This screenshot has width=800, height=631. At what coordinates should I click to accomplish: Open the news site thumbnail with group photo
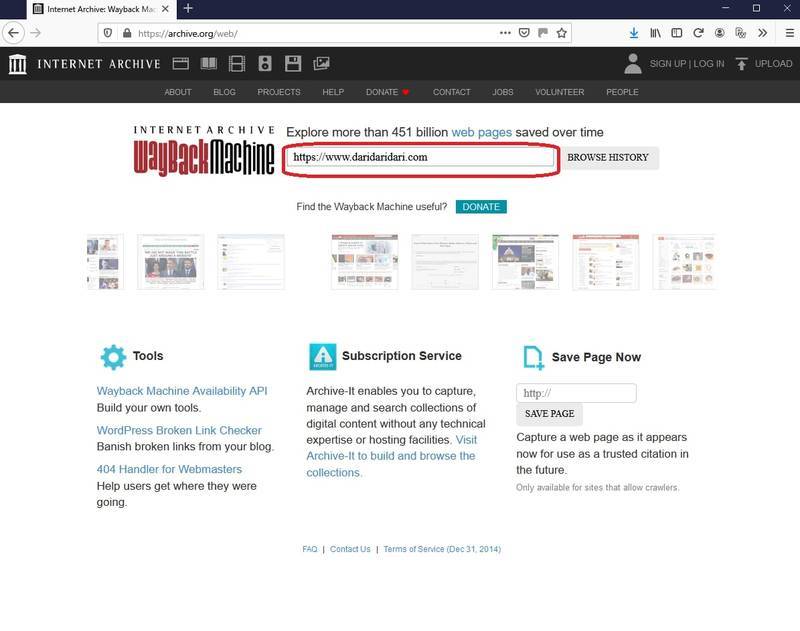(170, 262)
